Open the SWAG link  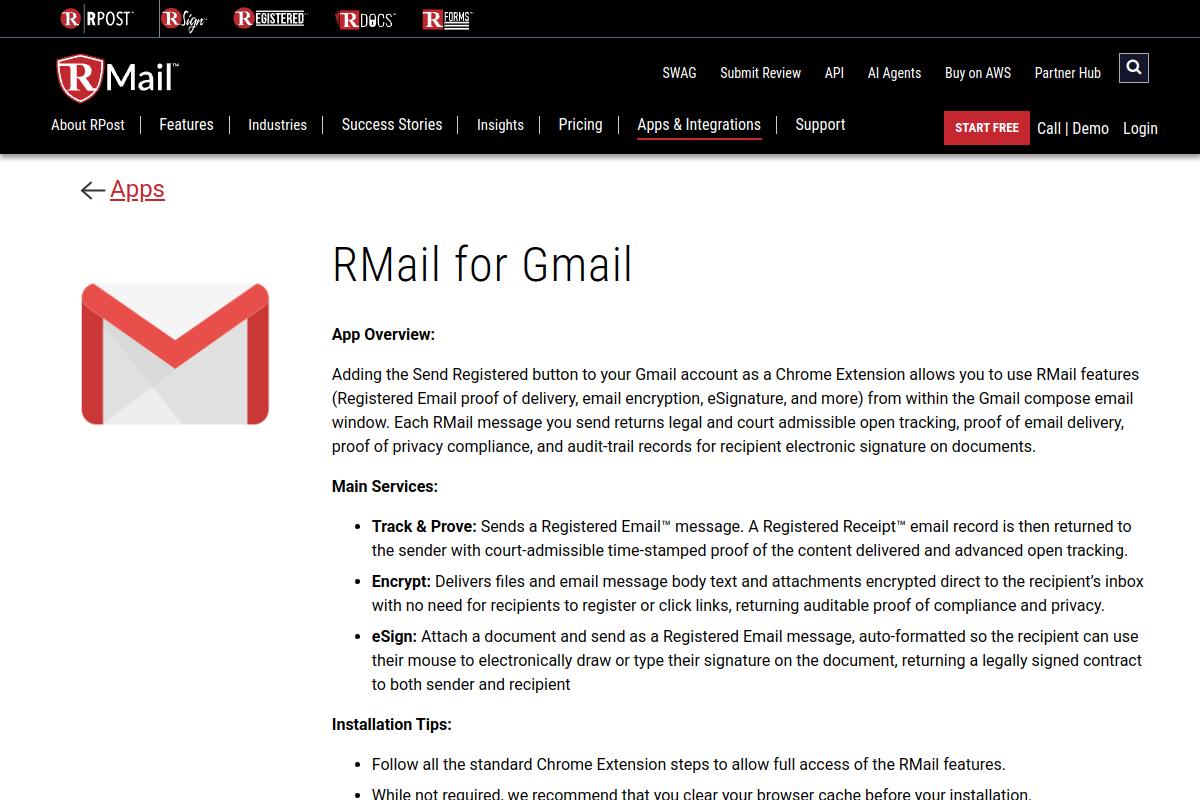click(679, 73)
